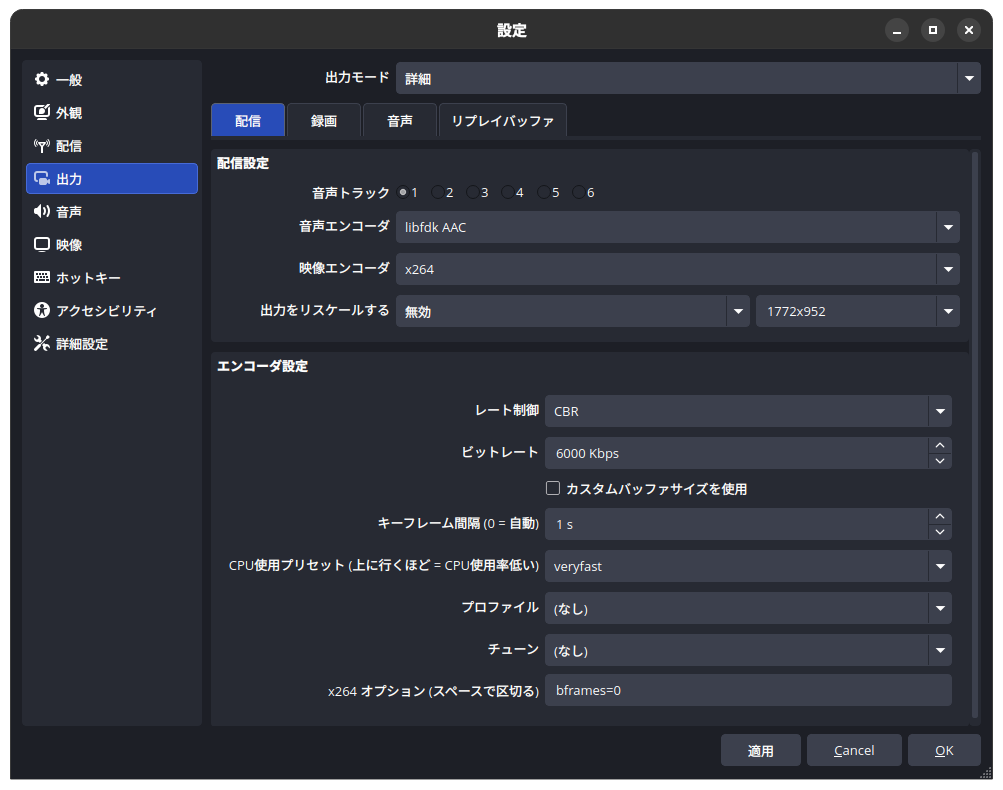
Task: Select audio track 2 radio button
Action: point(438,192)
